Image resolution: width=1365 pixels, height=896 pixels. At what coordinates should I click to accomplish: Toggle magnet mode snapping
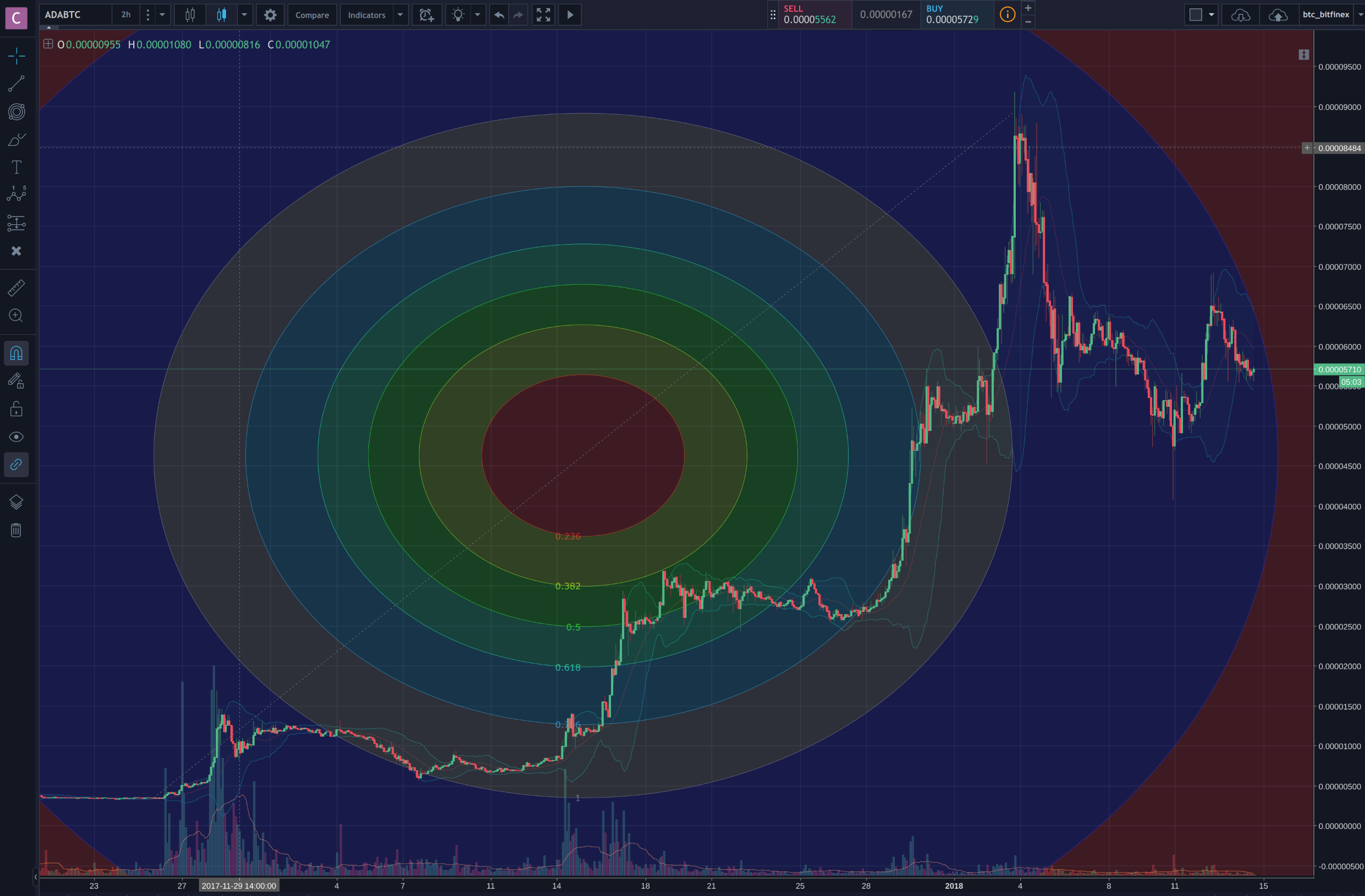16,353
